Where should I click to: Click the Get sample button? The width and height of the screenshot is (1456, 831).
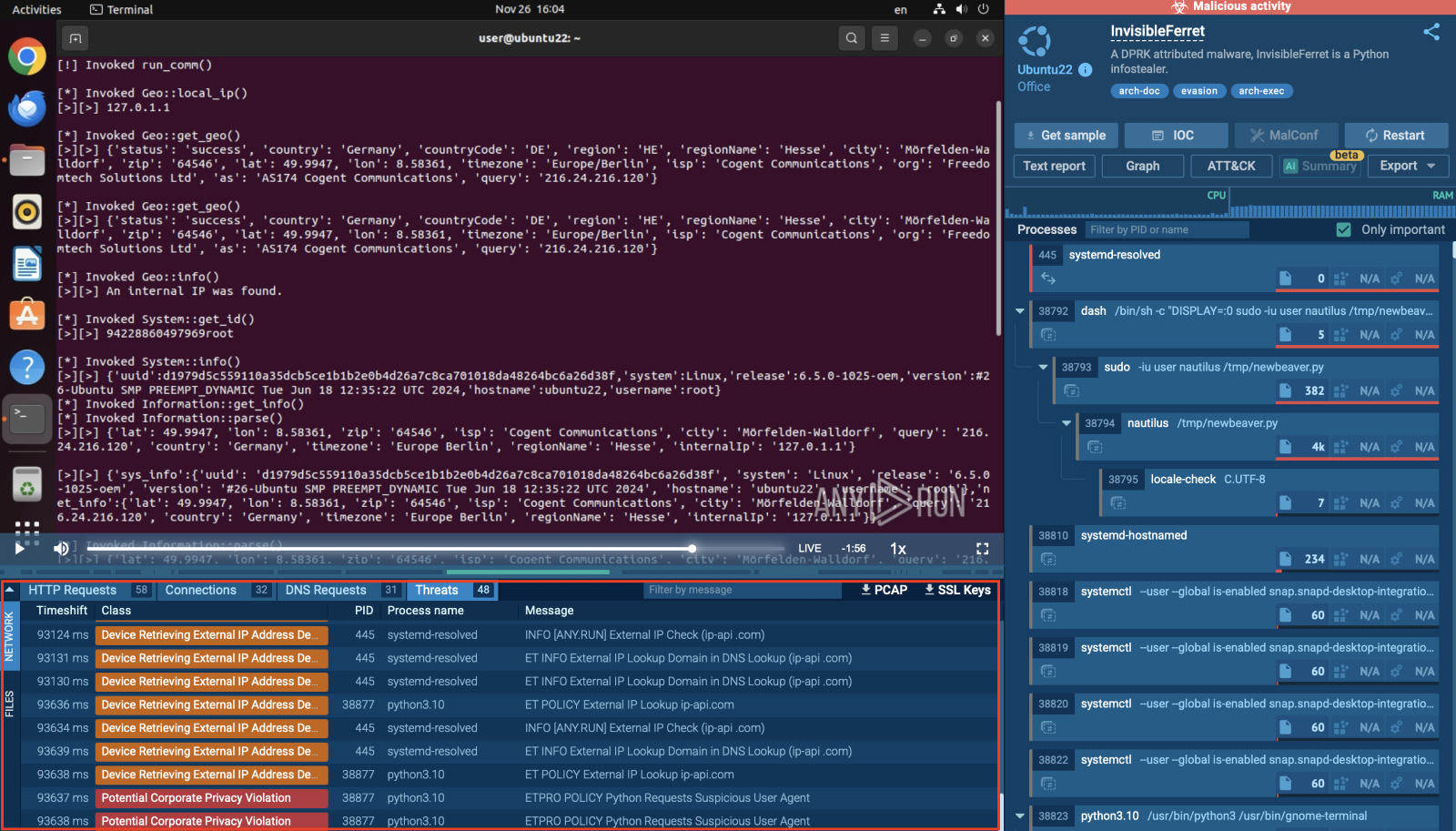[x=1065, y=136]
